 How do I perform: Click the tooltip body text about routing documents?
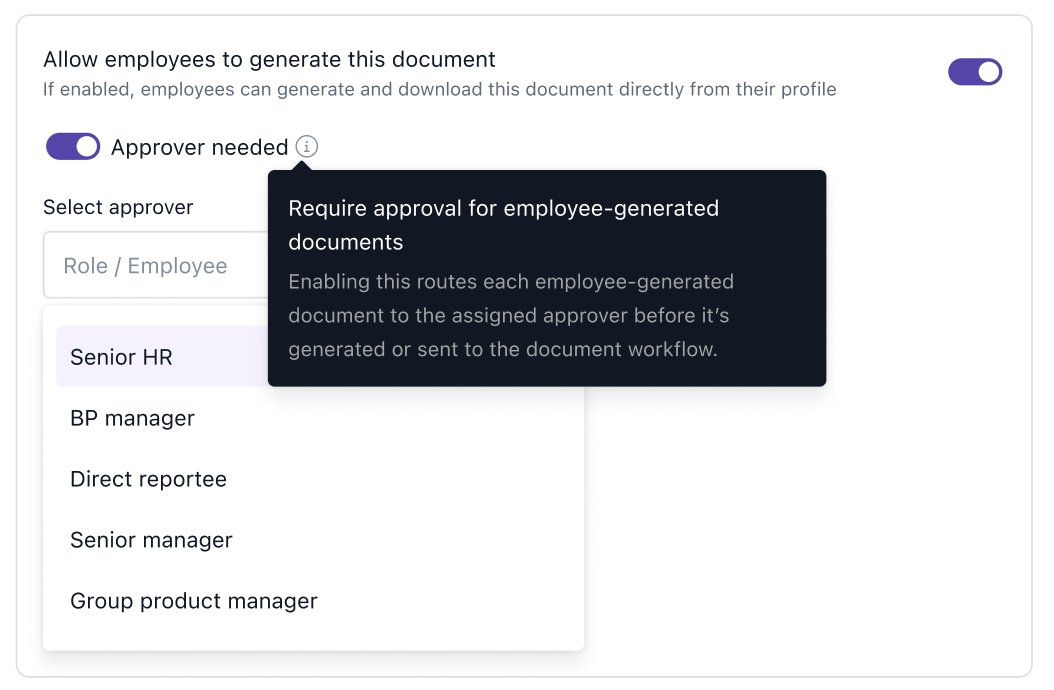click(511, 316)
